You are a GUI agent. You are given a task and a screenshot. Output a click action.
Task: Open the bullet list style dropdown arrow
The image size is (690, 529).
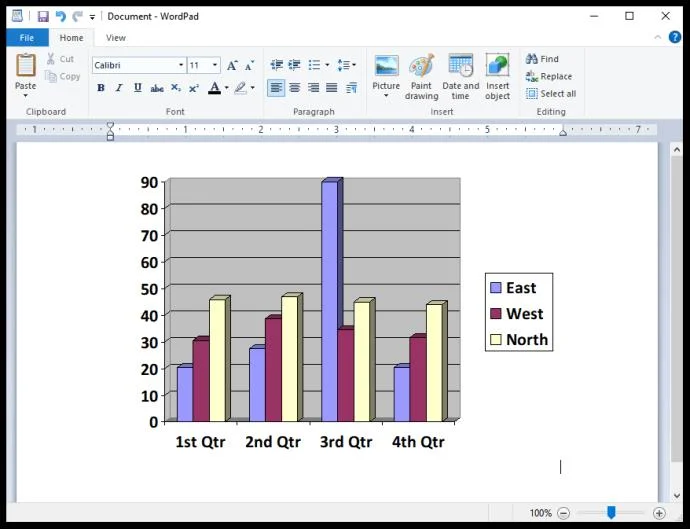pyautogui.click(x=327, y=65)
